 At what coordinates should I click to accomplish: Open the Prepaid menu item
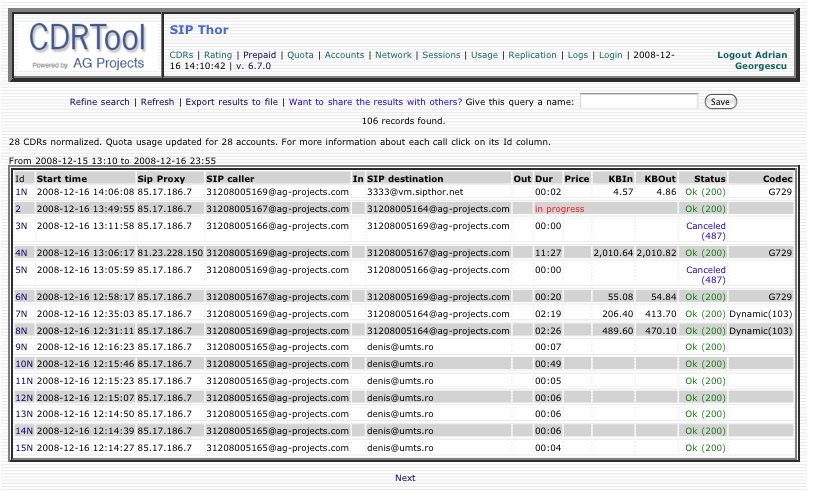point(259,55)
